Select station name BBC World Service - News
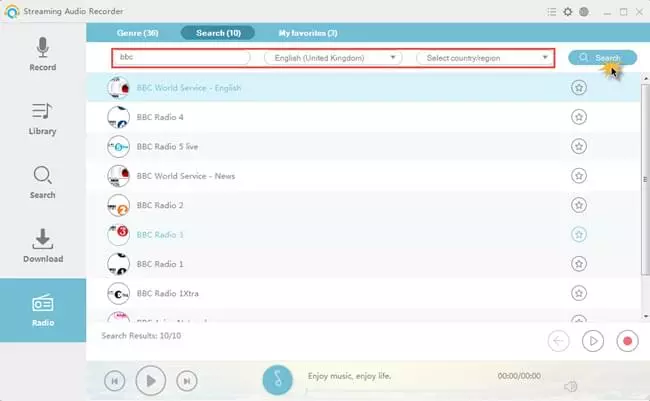Viewport: 650px width, 401px height. tap(186, 176)
